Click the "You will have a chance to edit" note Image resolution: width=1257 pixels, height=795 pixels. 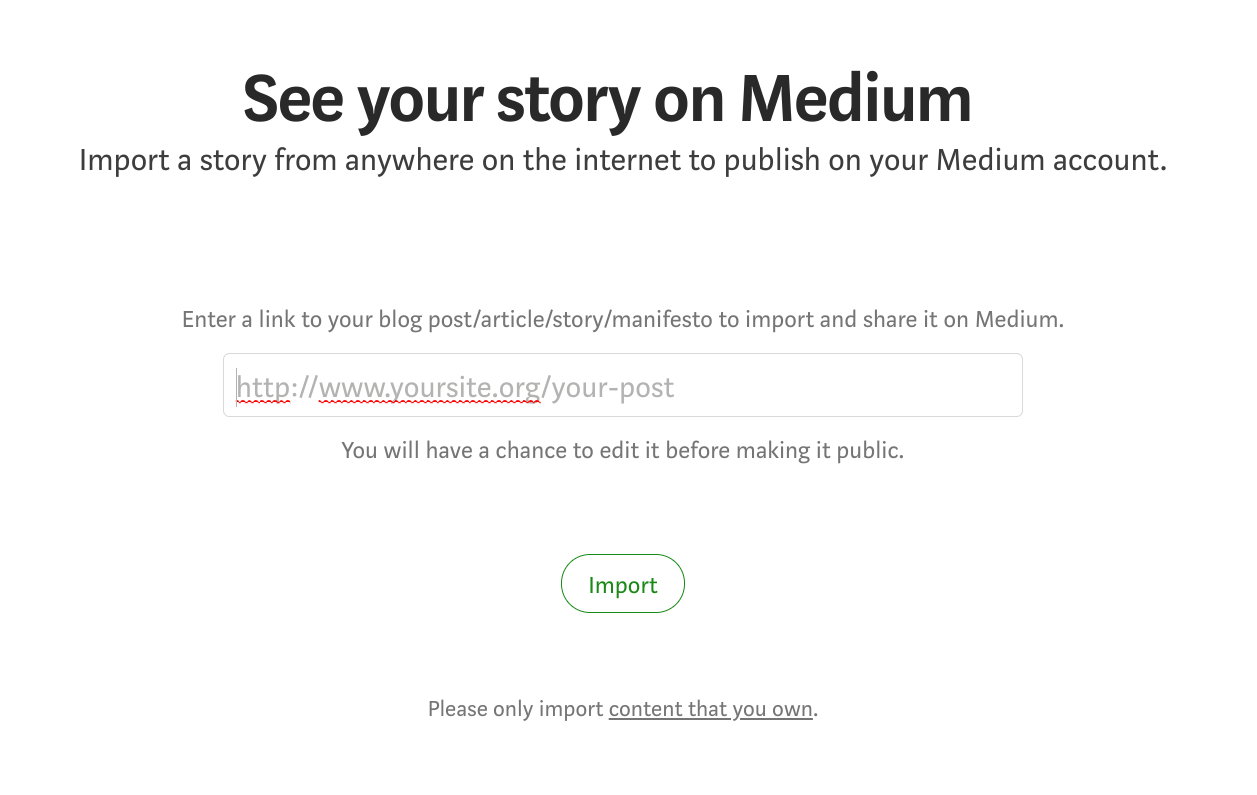[622, 450]
